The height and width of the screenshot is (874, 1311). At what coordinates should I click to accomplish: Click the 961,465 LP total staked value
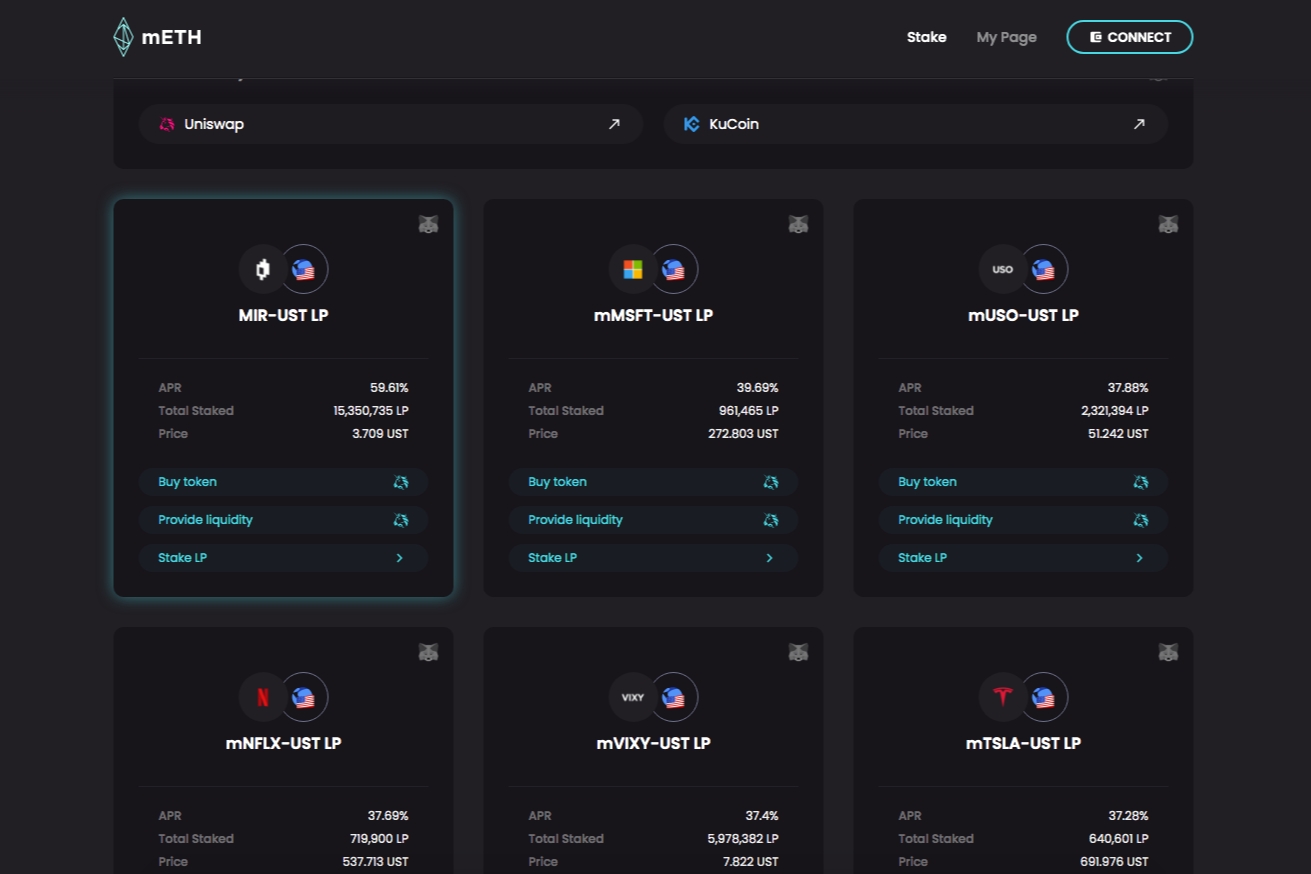749,411
